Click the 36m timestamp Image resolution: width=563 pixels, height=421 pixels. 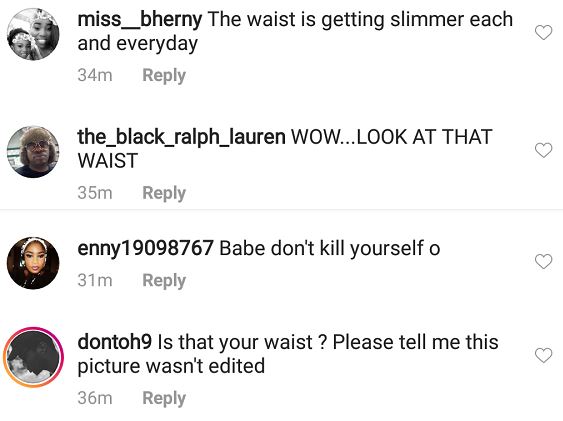point(95,398)
